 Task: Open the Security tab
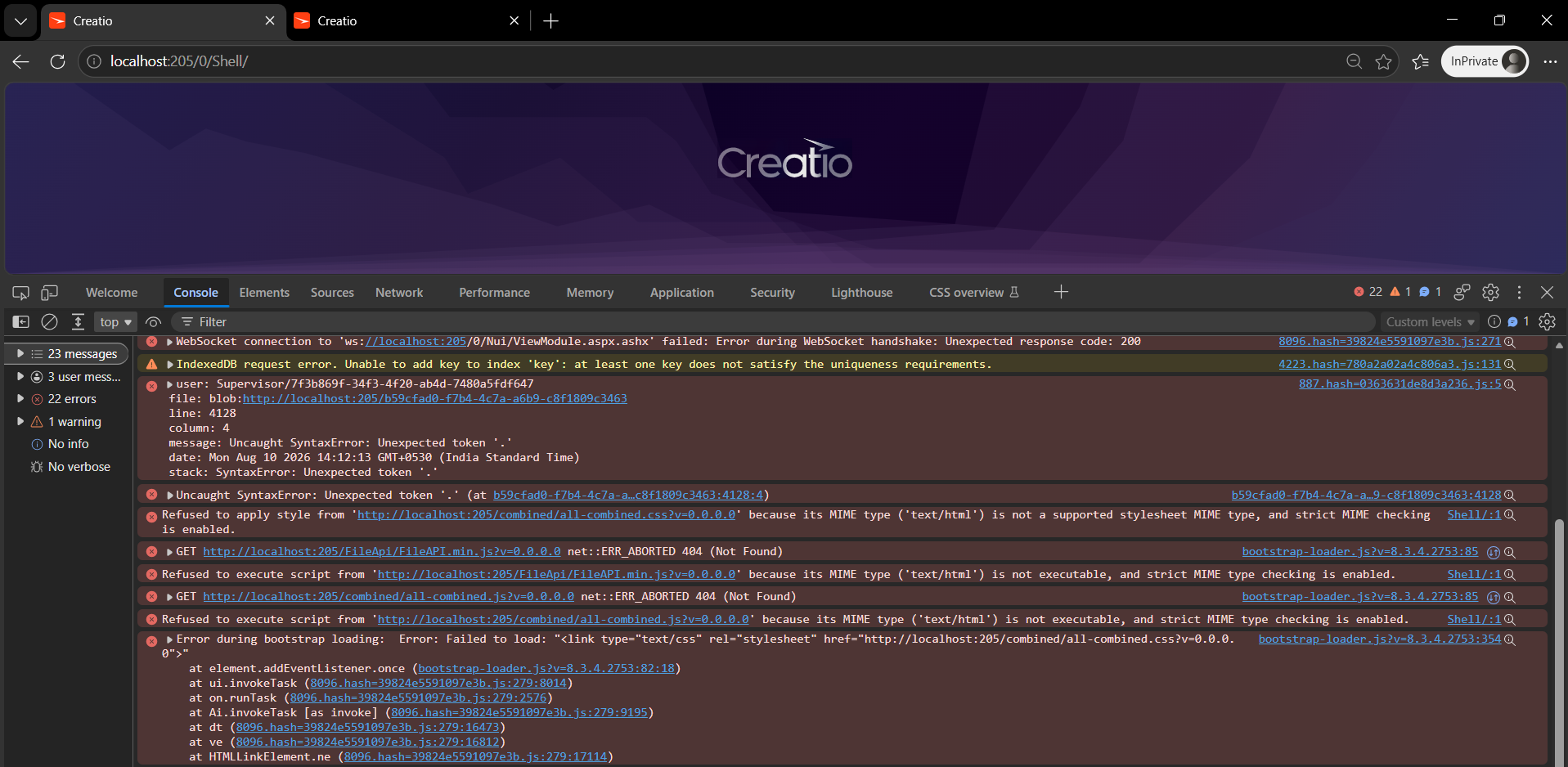pos(772,293)
